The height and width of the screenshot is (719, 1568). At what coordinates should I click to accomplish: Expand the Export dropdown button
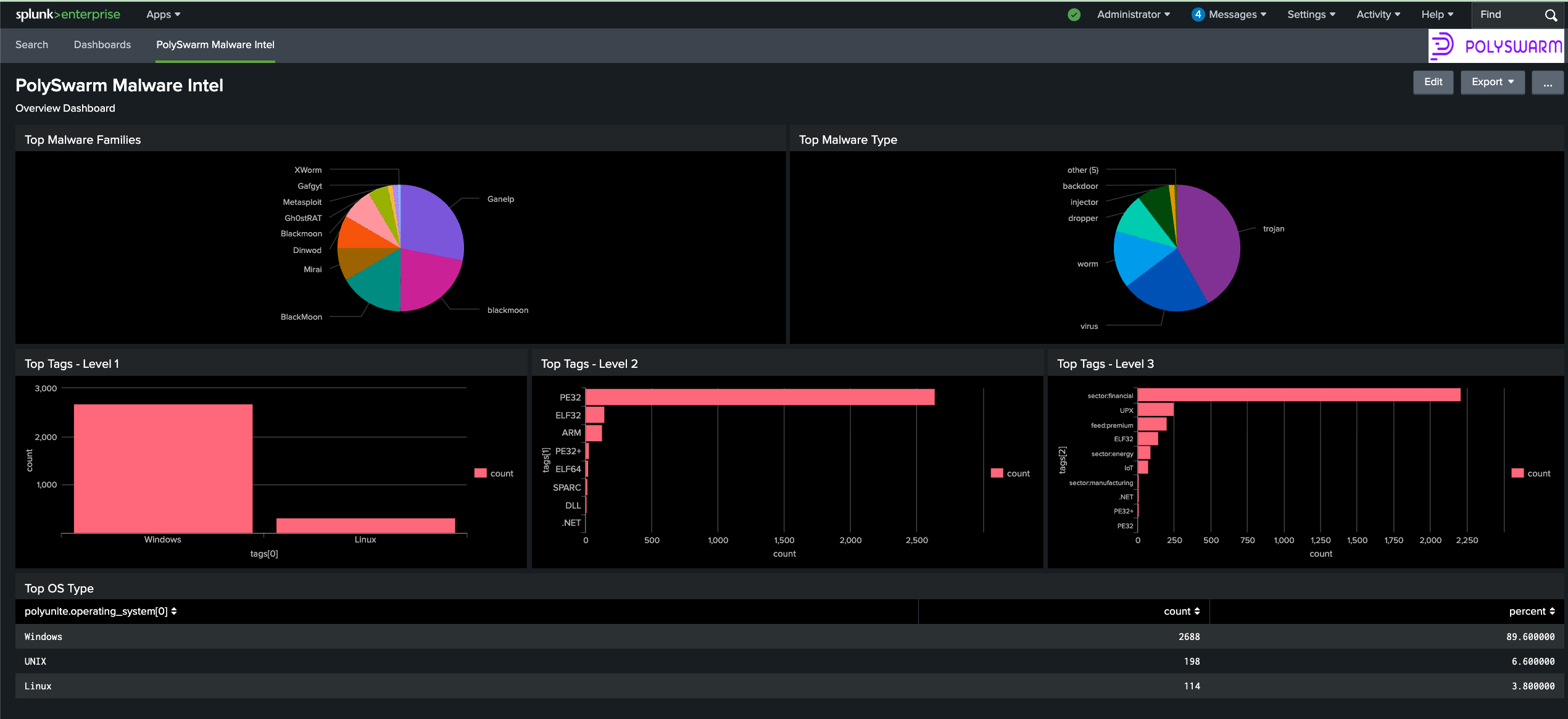(x=1493, y=82)
